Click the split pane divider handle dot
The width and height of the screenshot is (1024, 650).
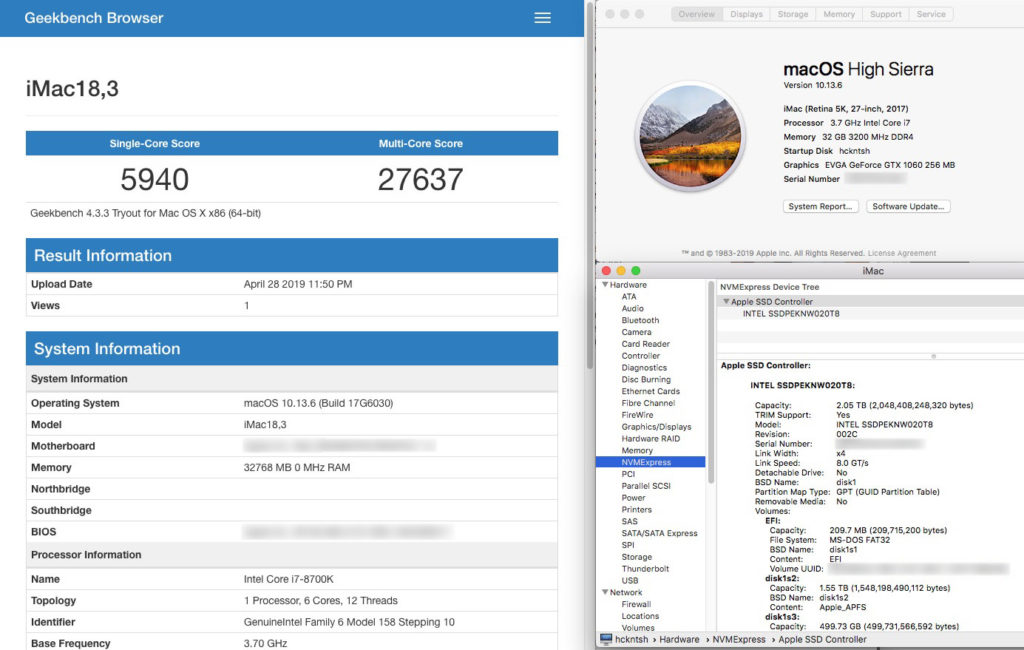933,356
